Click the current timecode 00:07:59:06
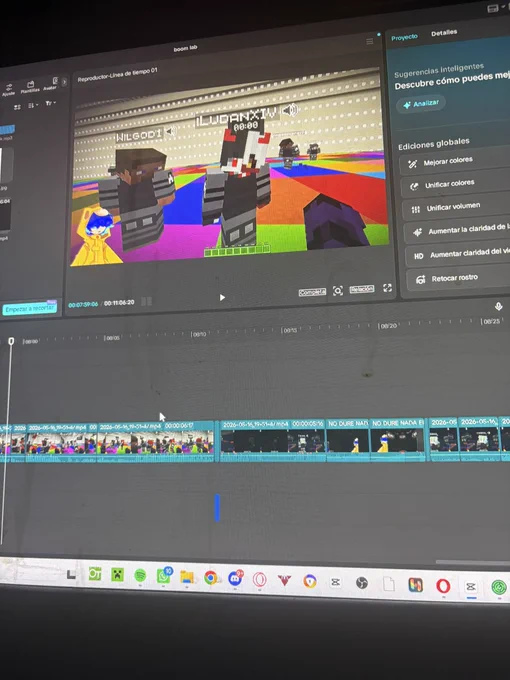 [x=83, y=304]
